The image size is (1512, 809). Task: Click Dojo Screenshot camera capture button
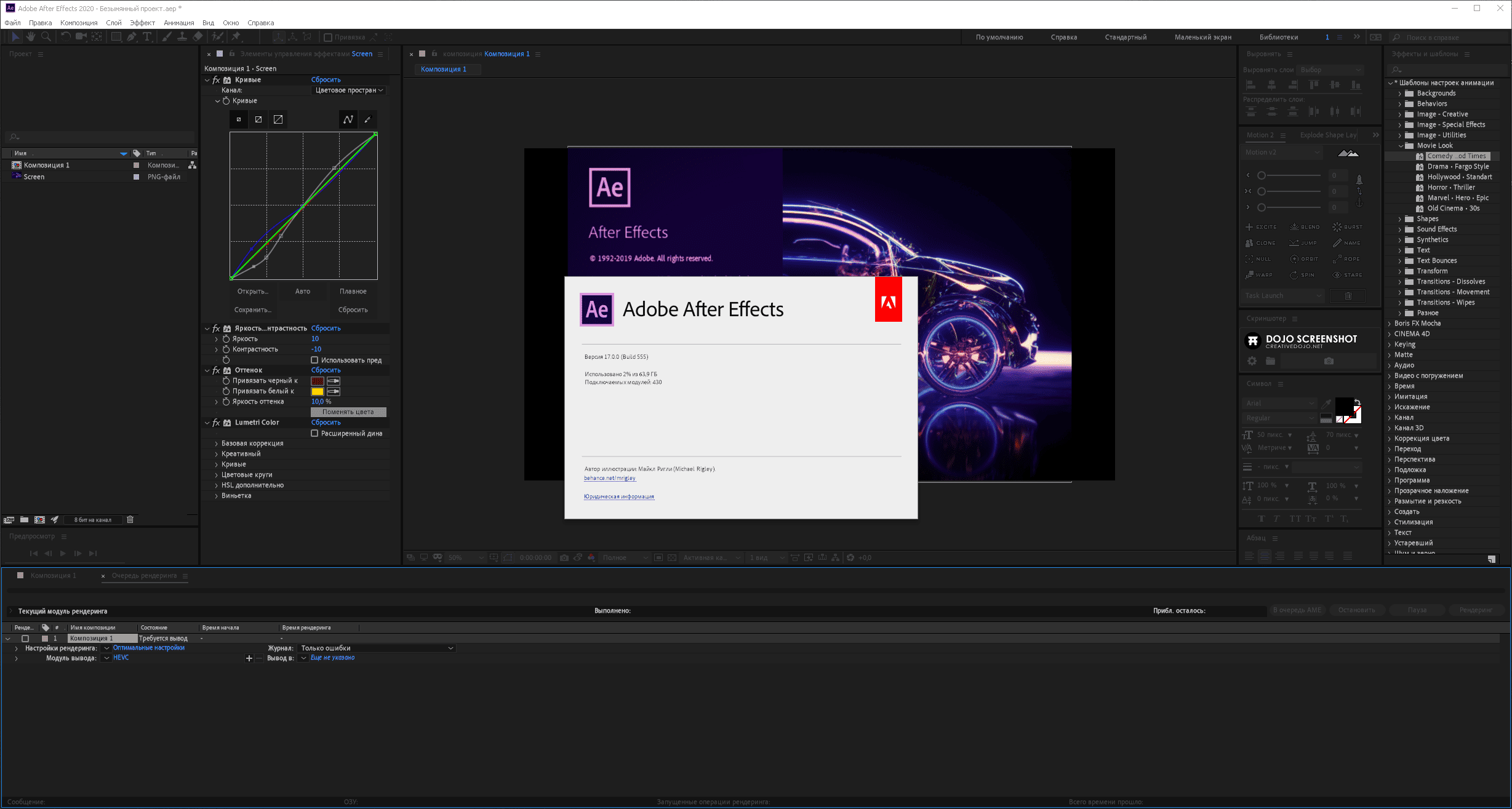click(x=1329, y=361)
